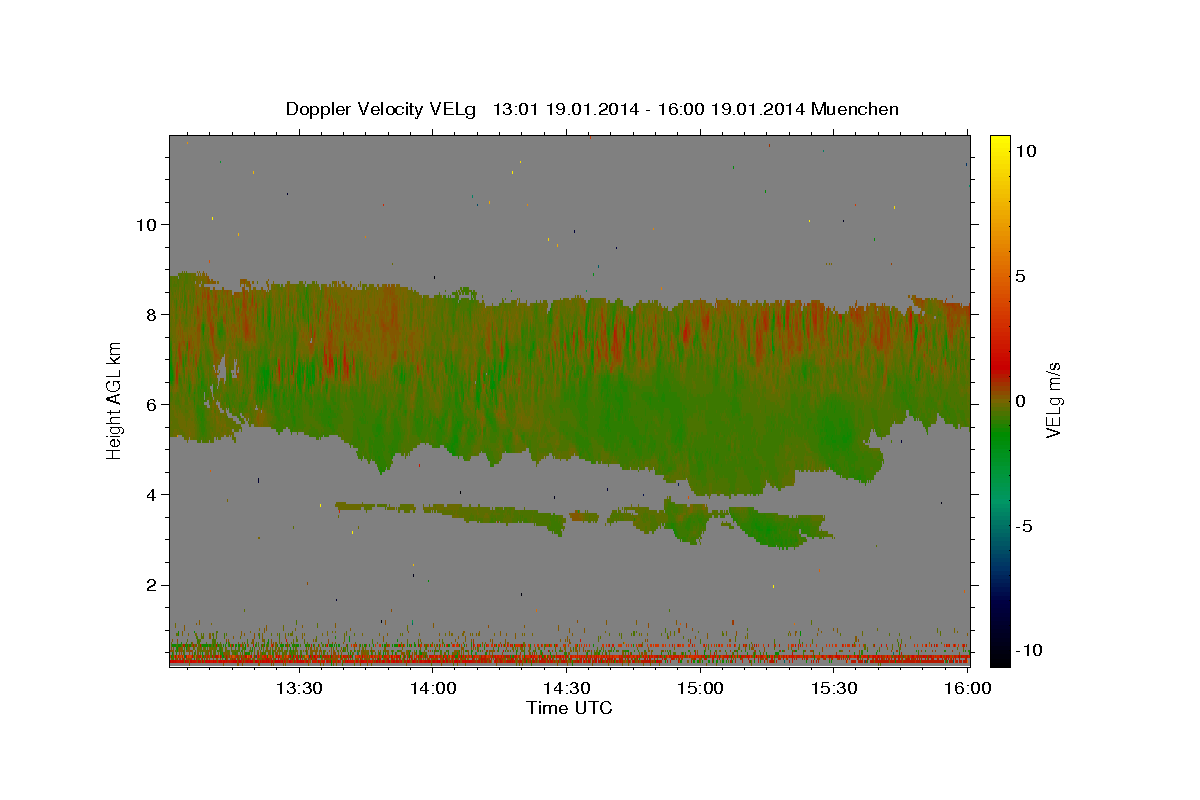This screenshot has width=1200, height=800.
Task: Click the 13:30 time tick label
Action: pyautogui.click(x=299, y=689)
